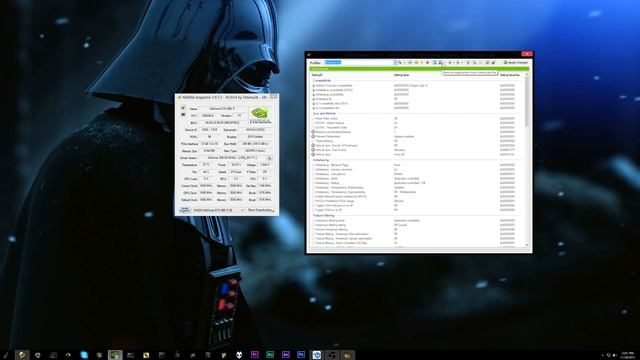The height and width of the screenshot is (360, 640).
Task: Click the refresh icon in Profile Inspector toolbar
Action: 410,62
